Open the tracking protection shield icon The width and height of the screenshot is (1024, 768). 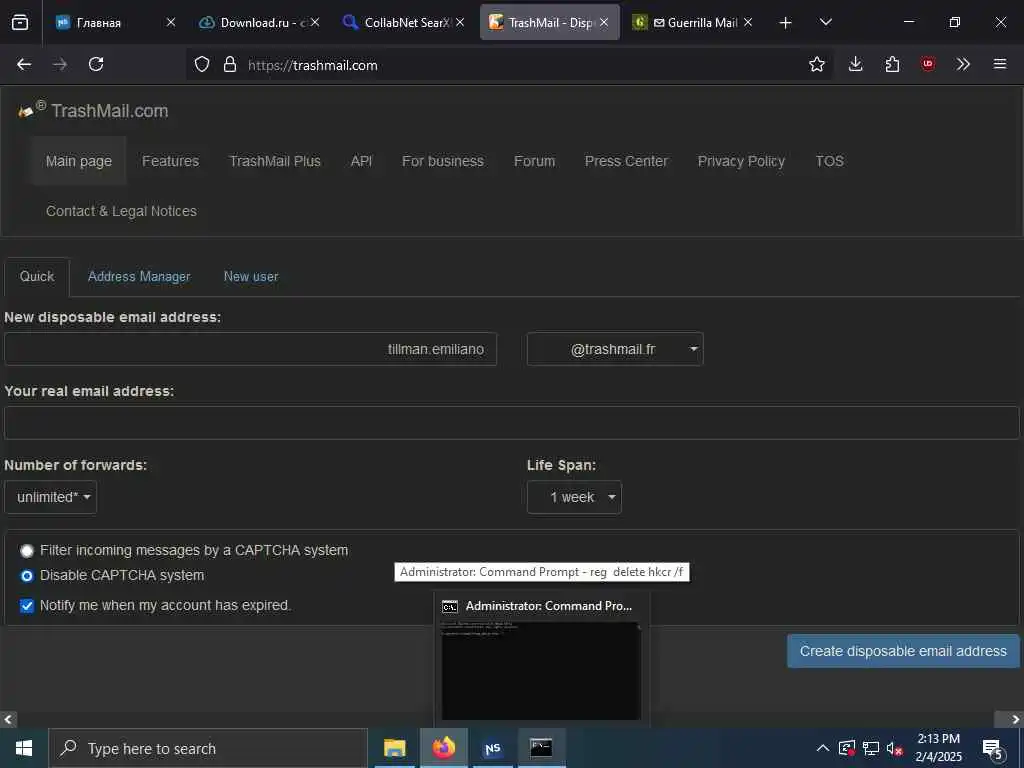(x=202, y=65)
